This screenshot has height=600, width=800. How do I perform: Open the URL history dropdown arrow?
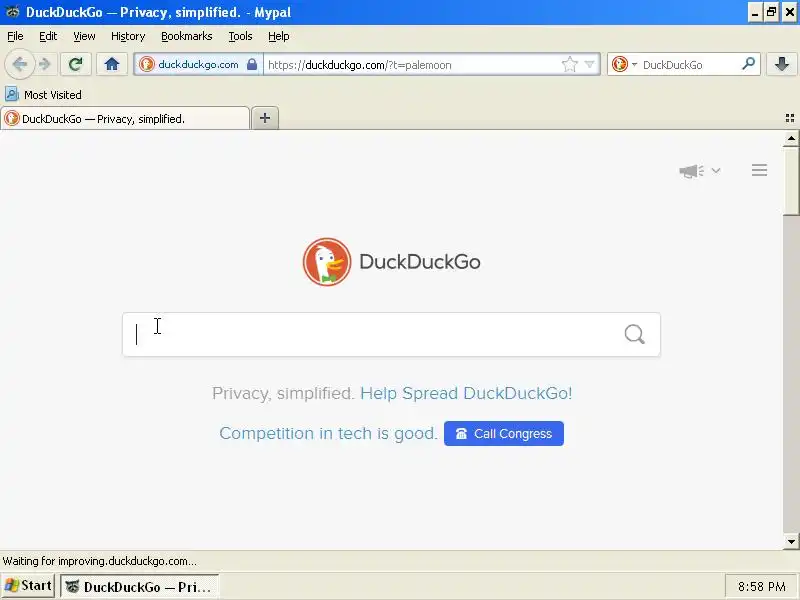[x=589, y=64]
